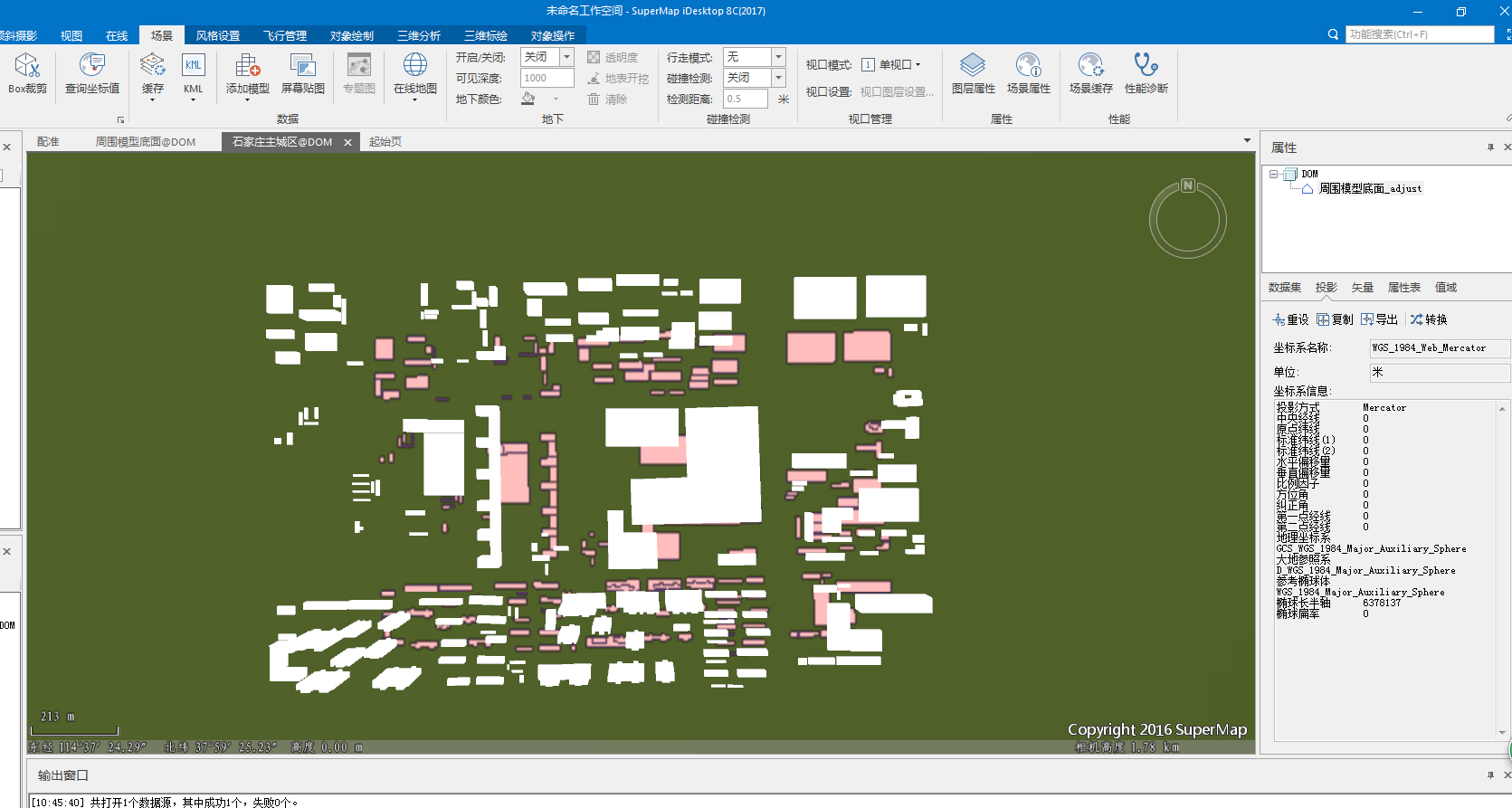Open the 地下颜色 color dropdown arrow
Viewport: 1512px width, 808px height.
(x=556, y=99)
